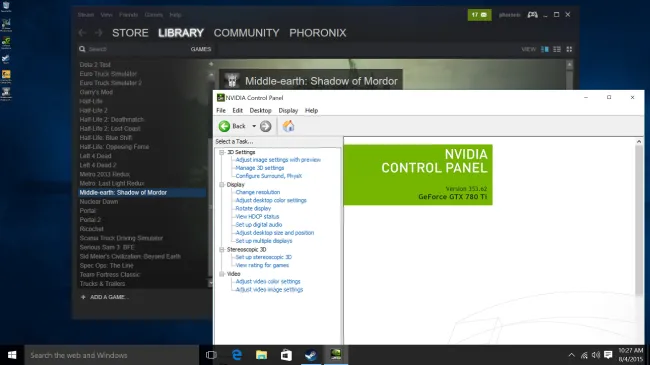Open the Desktop menu in NVIDIA Control Panel

(260, 110)
